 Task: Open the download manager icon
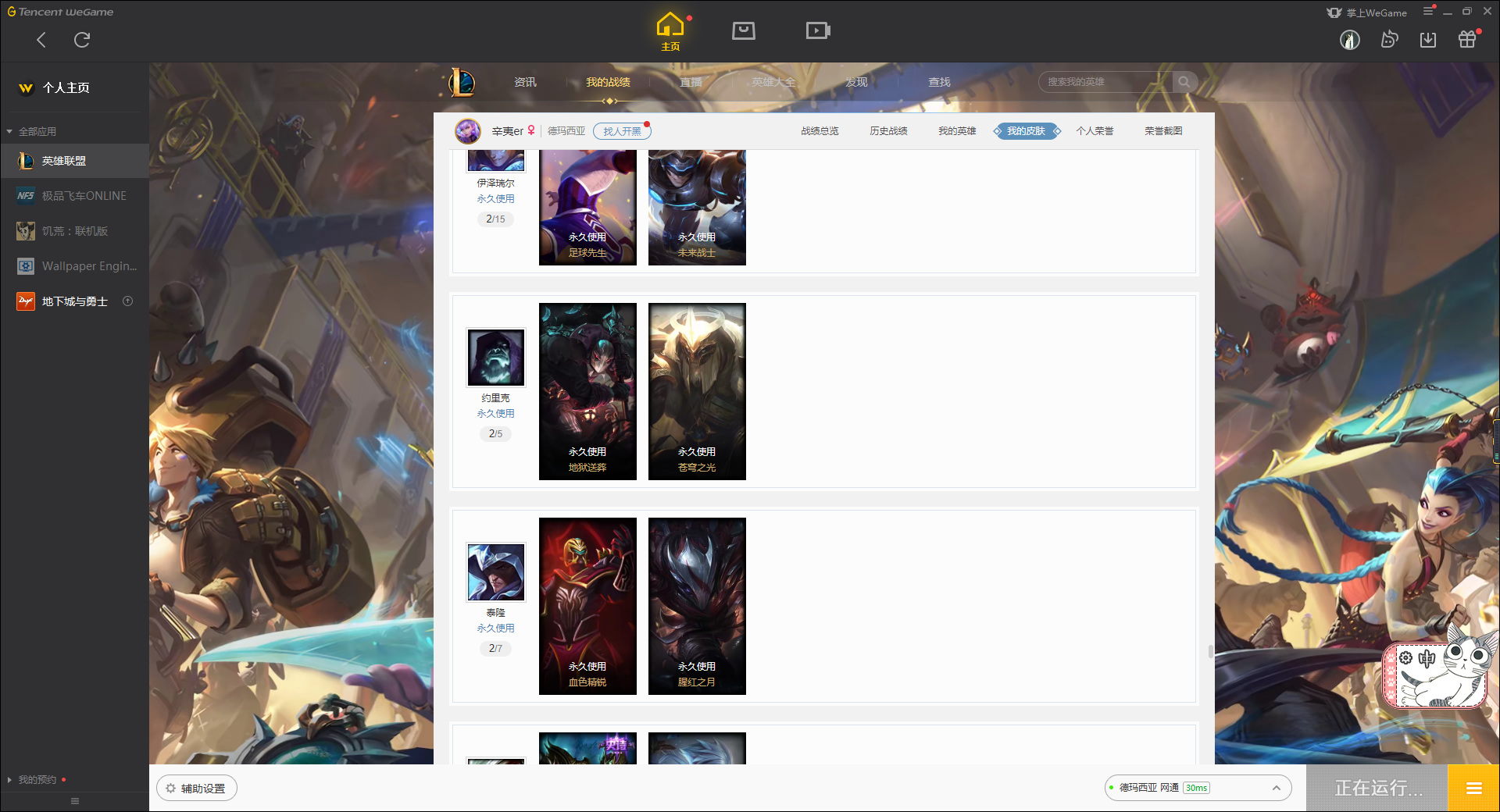[1428, 40]
